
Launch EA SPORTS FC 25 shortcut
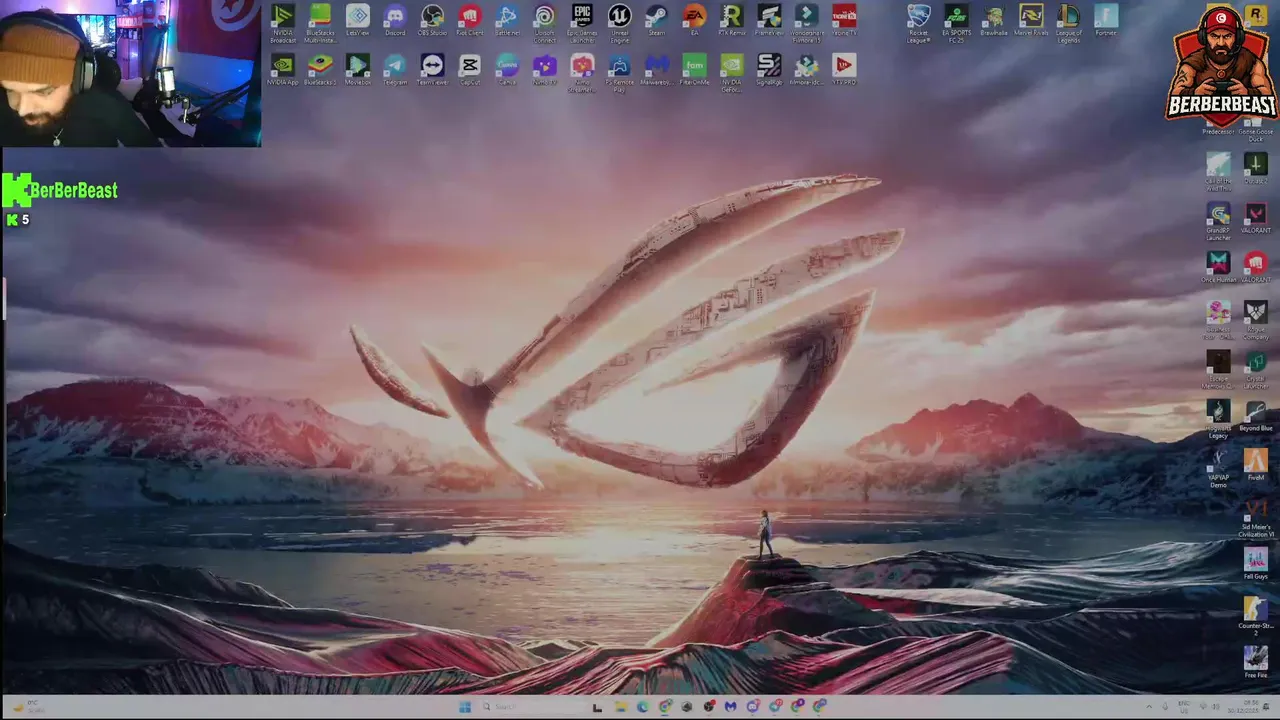956,23
